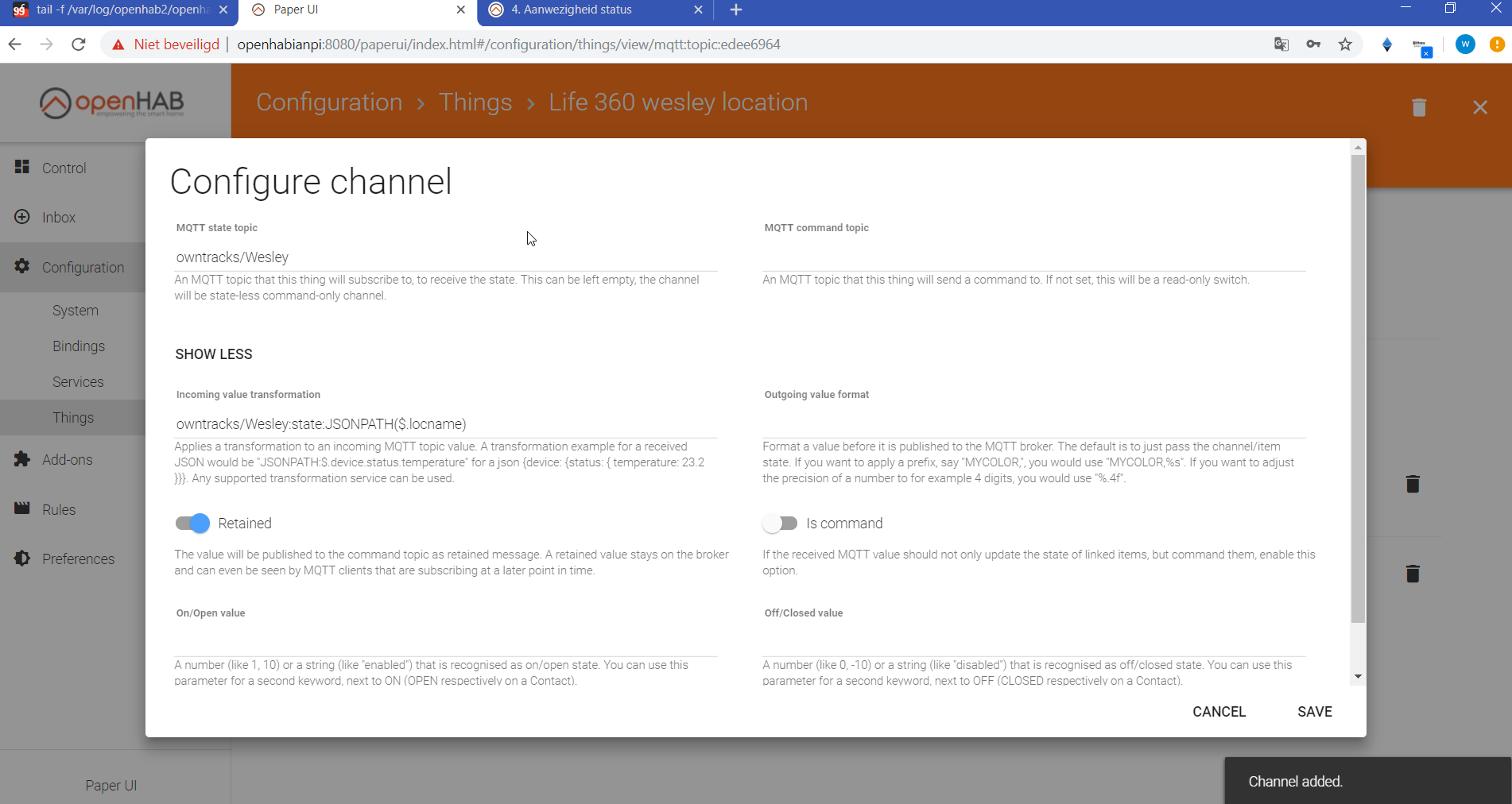Save the channel configuration

1314,712
